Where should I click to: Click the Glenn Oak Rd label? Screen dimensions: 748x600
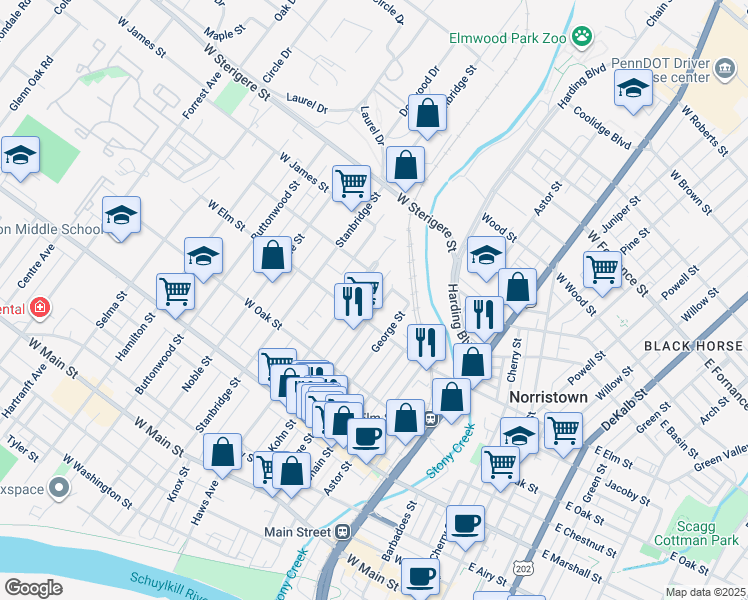[31, 83]
